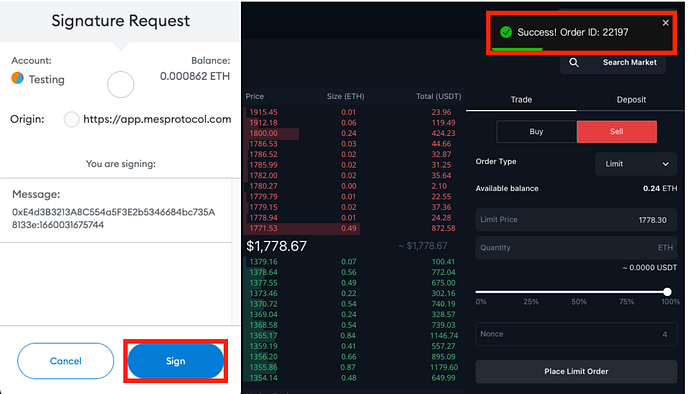This screenshot has width=700, height=394.
Task: Select the 1785.99 ask price row
Action: coord(354,165)
